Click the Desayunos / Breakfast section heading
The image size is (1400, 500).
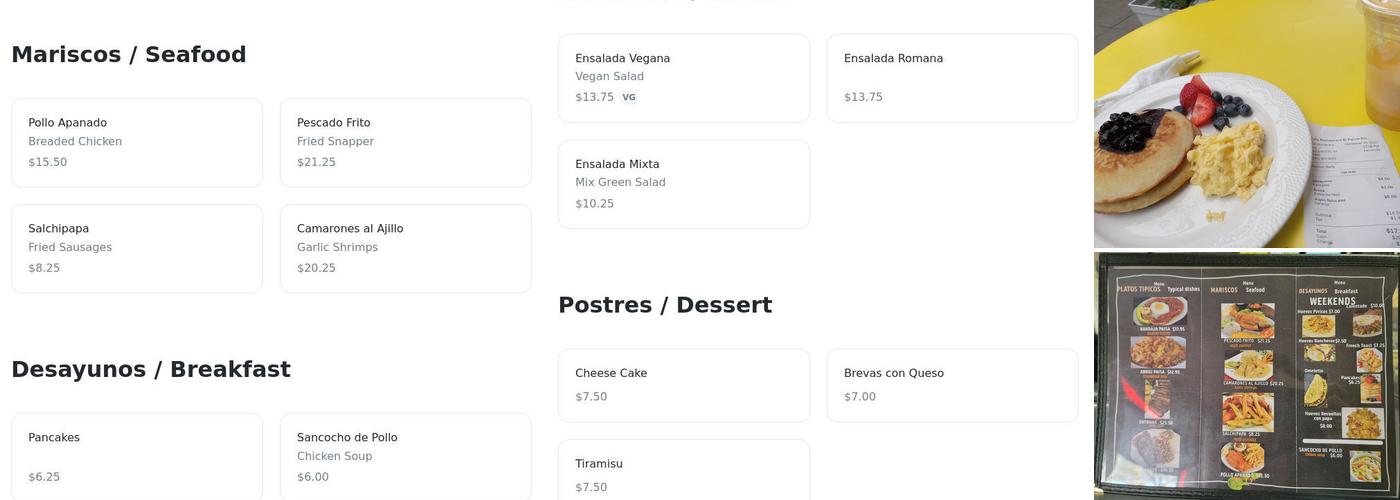coord(151,369)
